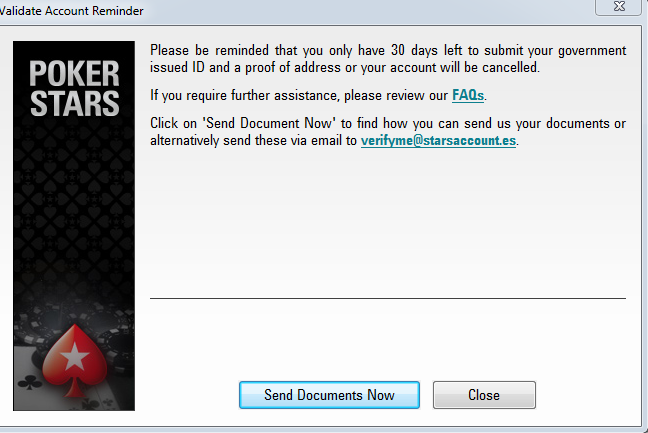The width and height of the screenshot is (648, 433).
Task: Open the FAQs link
Action: 468,95
